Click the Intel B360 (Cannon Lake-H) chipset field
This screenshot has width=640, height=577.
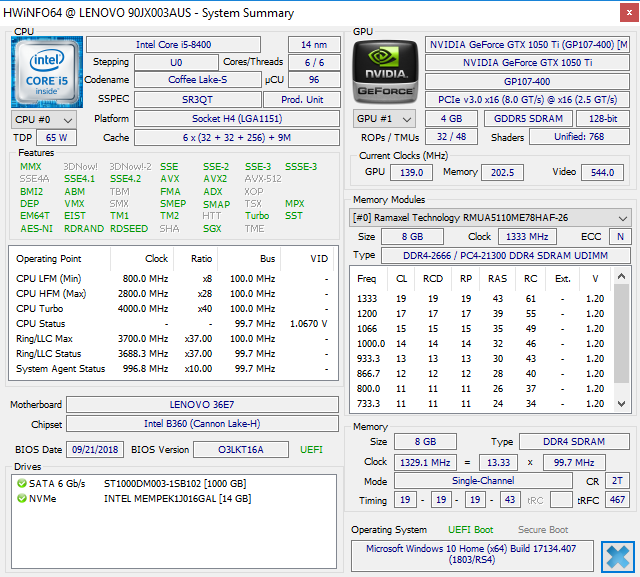pyautogui.click(x=202, y=424)
